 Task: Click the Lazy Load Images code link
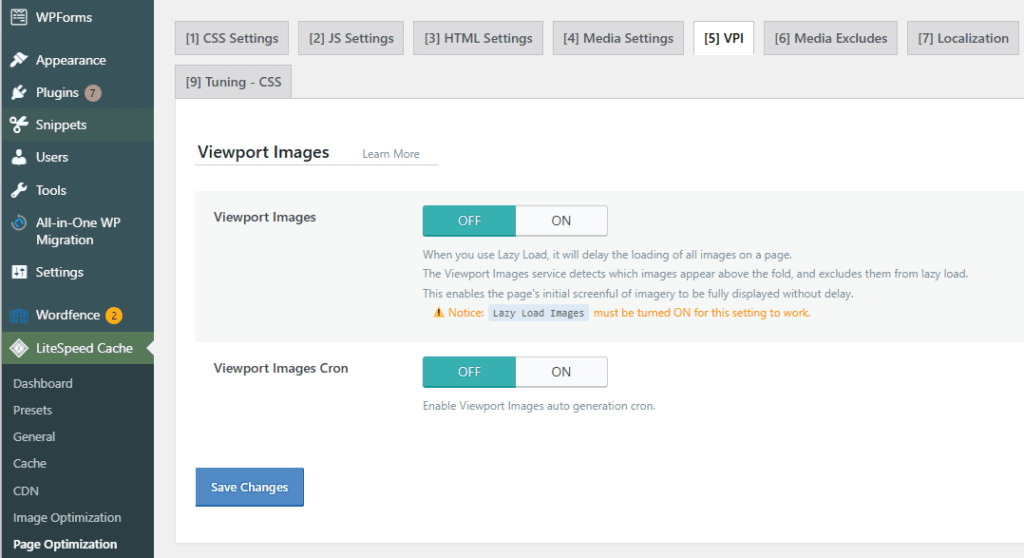[538, 313]
